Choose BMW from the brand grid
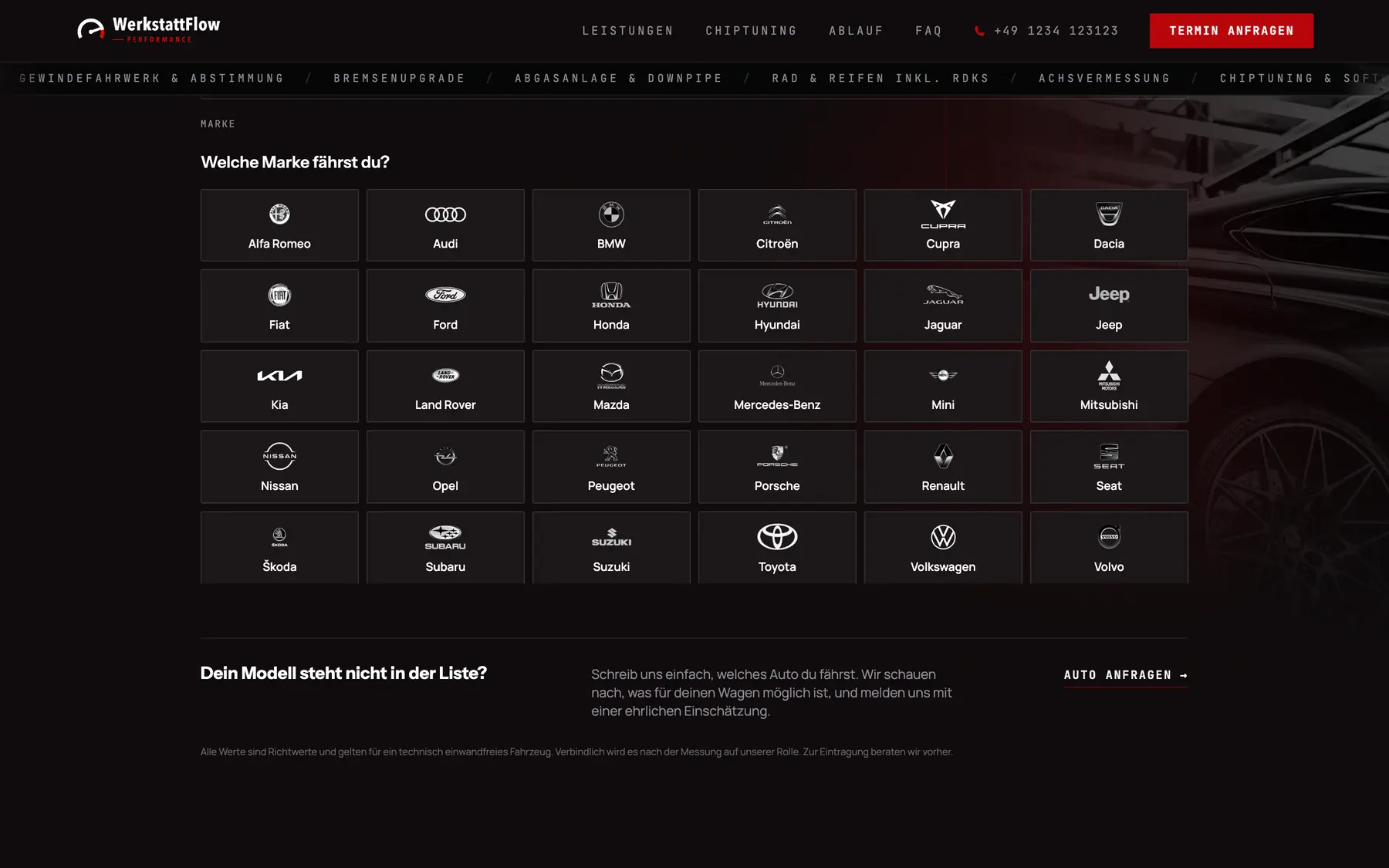Viewport: 1389px width, 868px height. pyautogui.click(x=611, y=225)
